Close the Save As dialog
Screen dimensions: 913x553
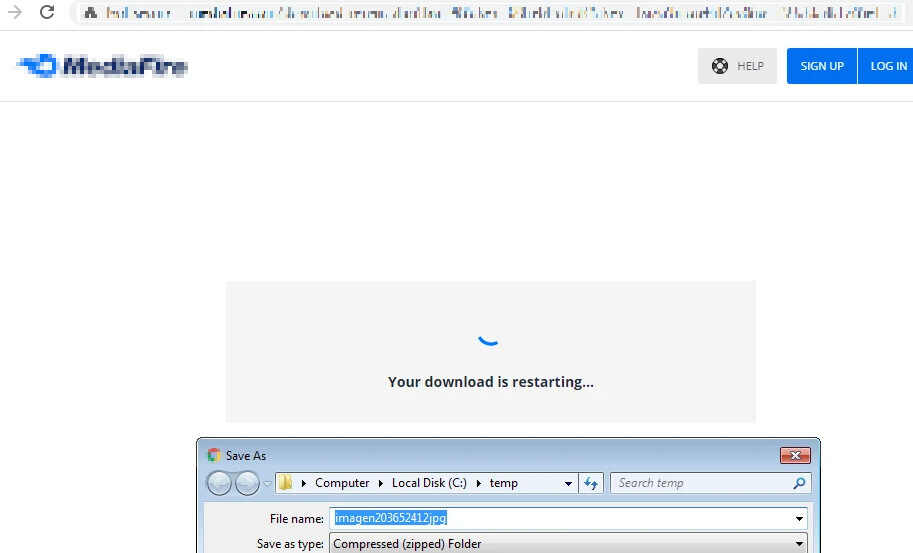[x=795, y=455]
